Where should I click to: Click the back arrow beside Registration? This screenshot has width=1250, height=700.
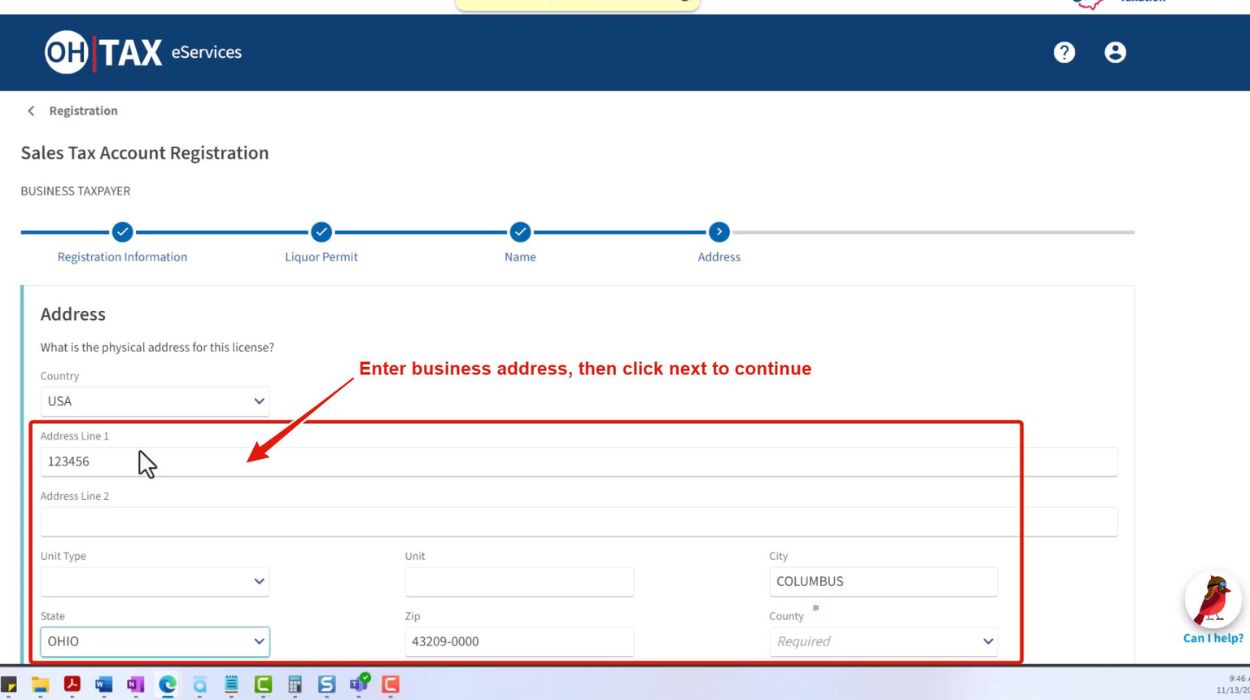(x=31, y=111)
